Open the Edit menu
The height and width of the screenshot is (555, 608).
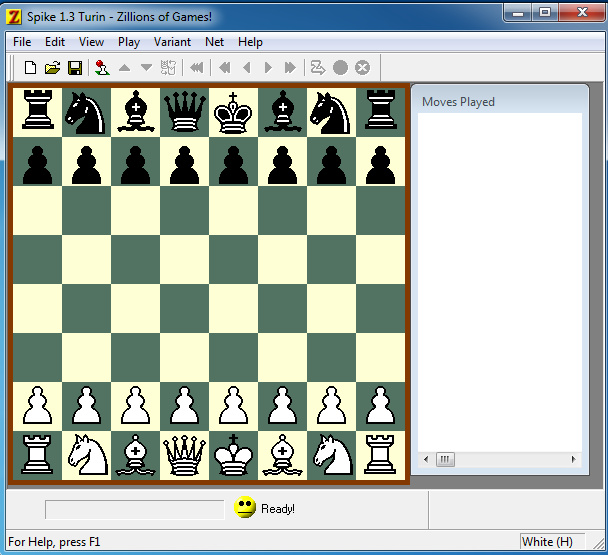pos(55,42)
